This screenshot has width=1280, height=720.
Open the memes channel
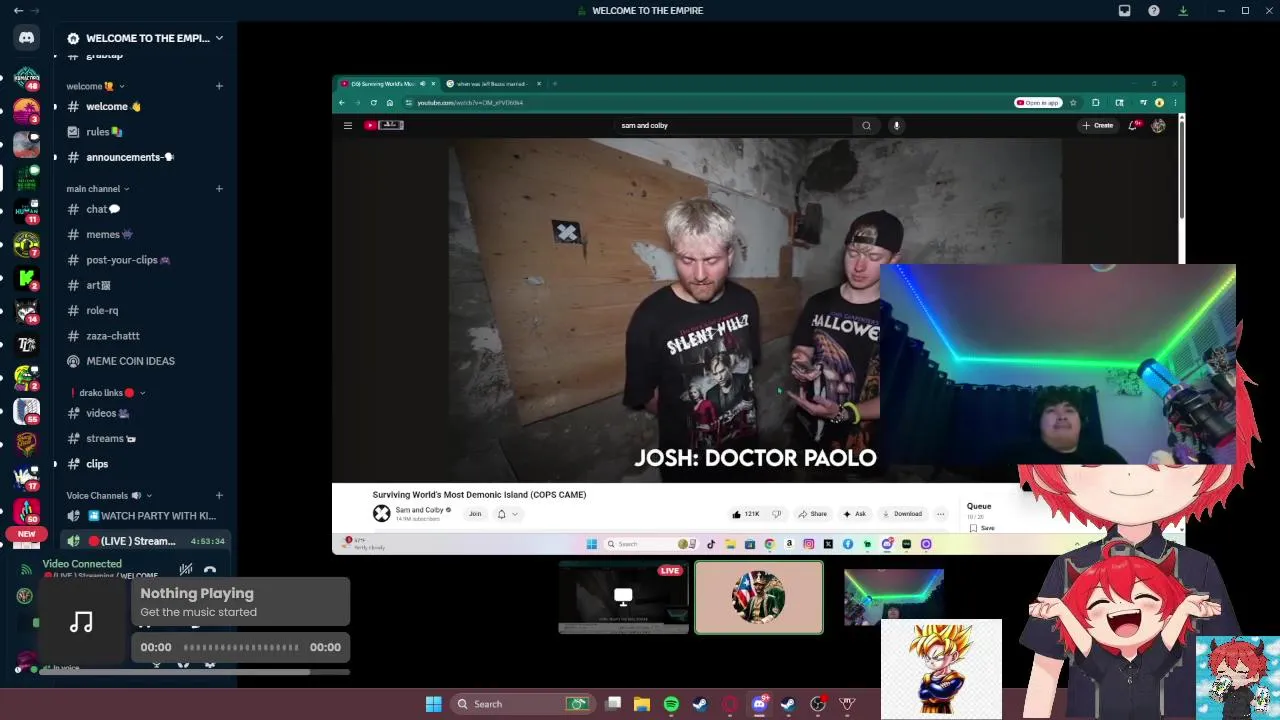144,234
